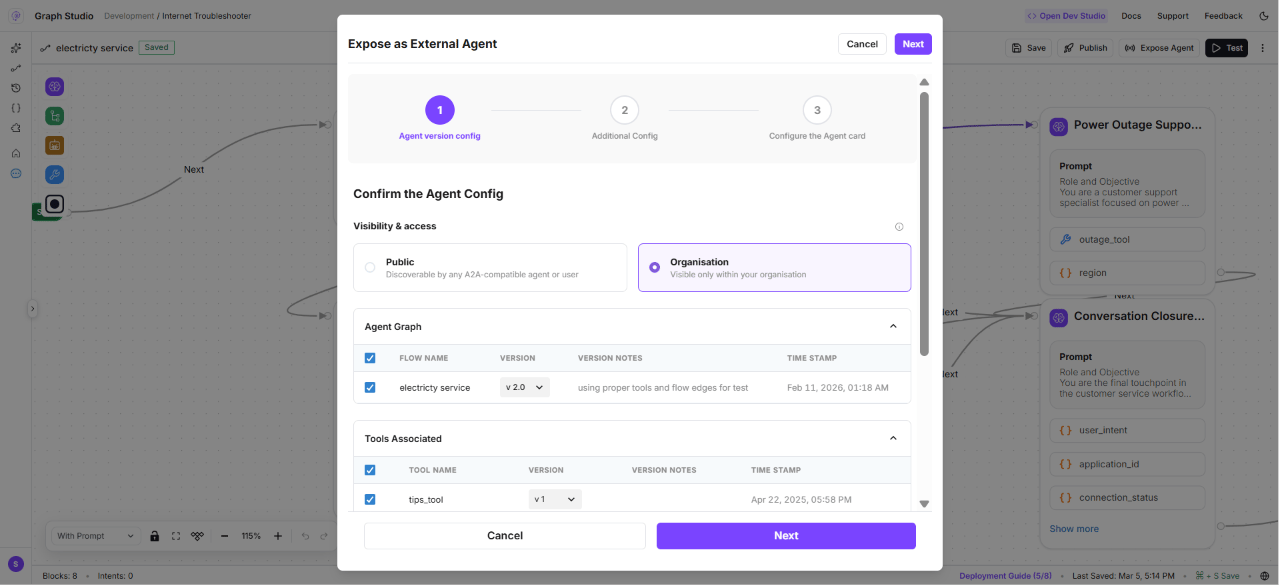Click the Publish button
Viewport: 1279px width, 585px height.
pos(1085,48)
